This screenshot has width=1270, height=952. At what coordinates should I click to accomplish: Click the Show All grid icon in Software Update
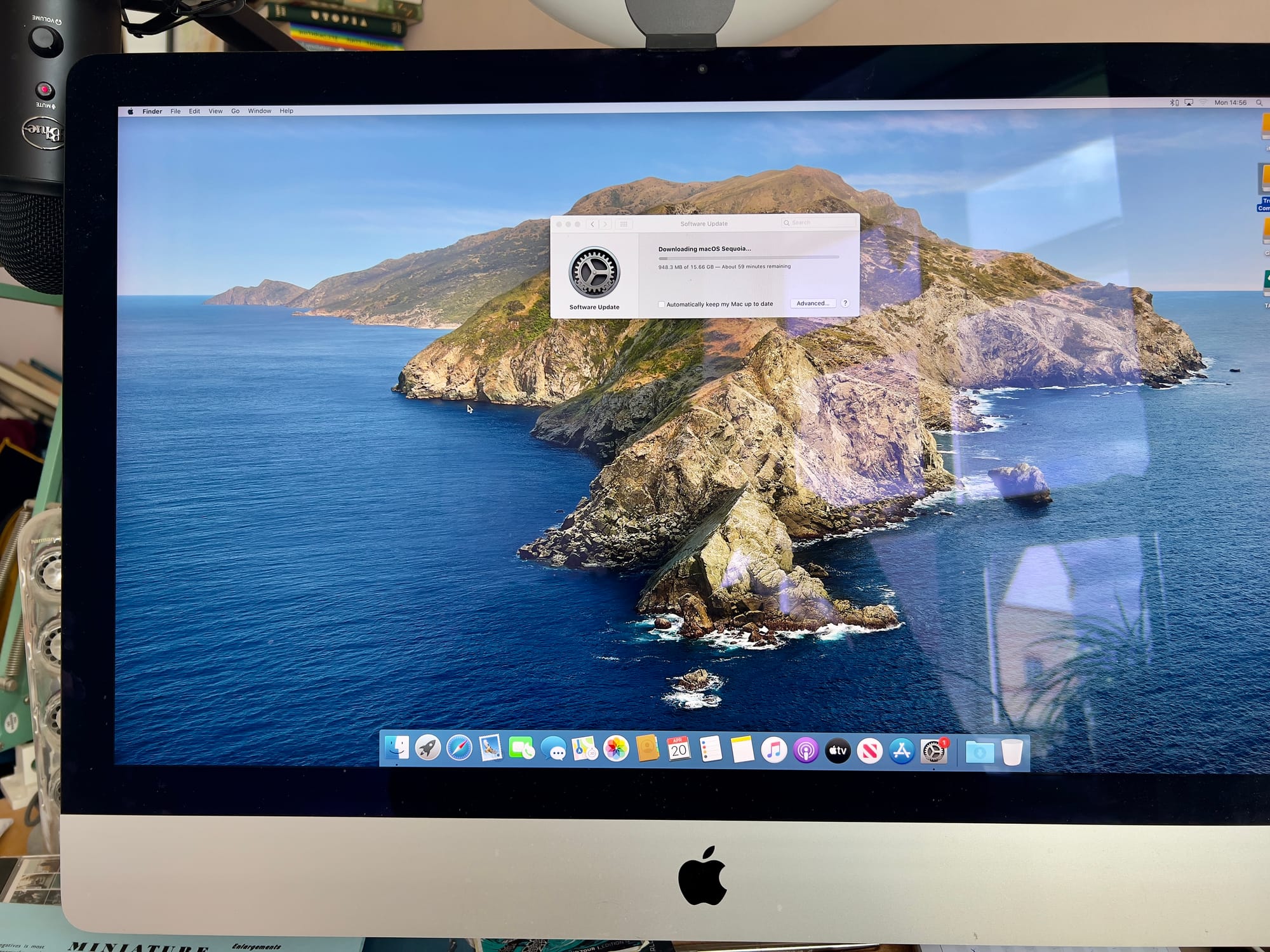[x=625, y=223]
